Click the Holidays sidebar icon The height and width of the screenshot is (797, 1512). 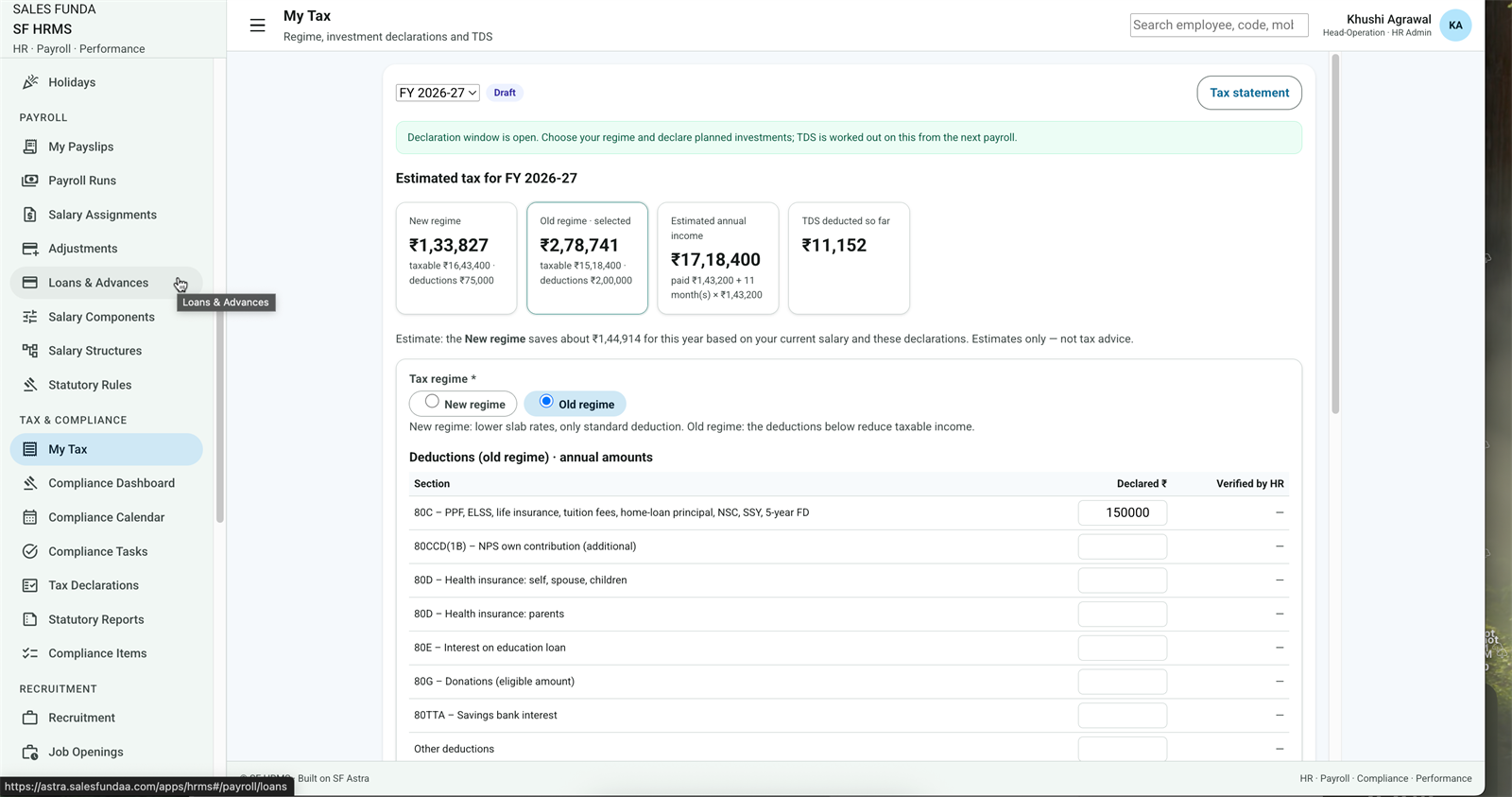click(x=30, y=82)
